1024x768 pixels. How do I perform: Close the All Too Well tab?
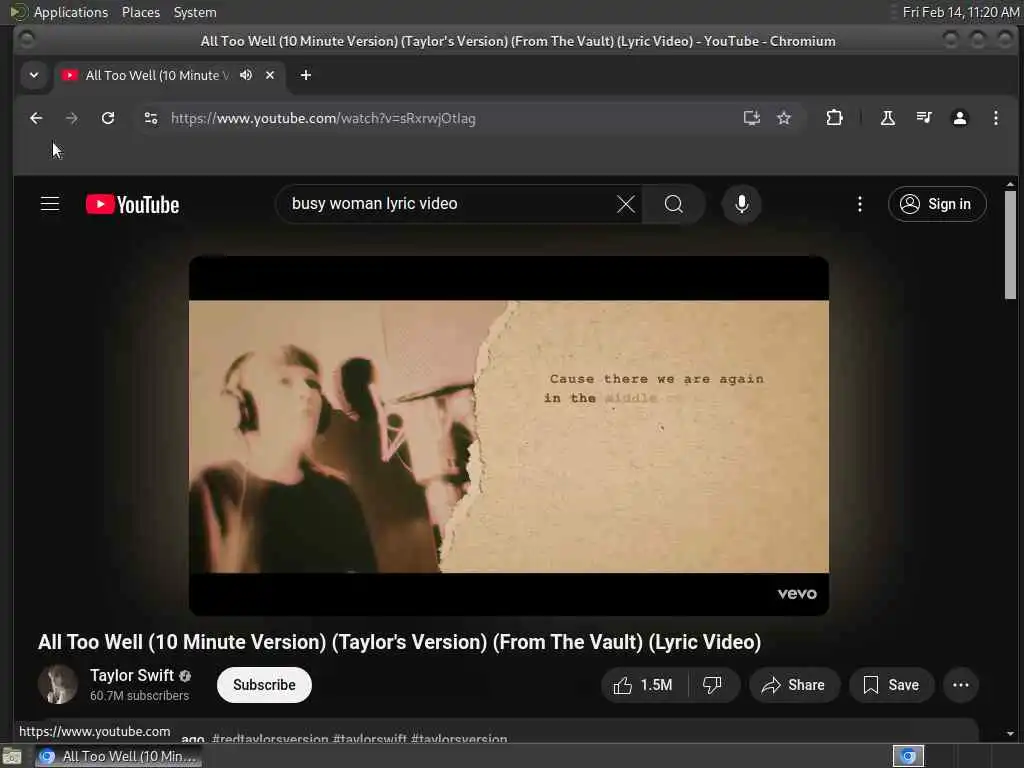(x=270, y=75)
